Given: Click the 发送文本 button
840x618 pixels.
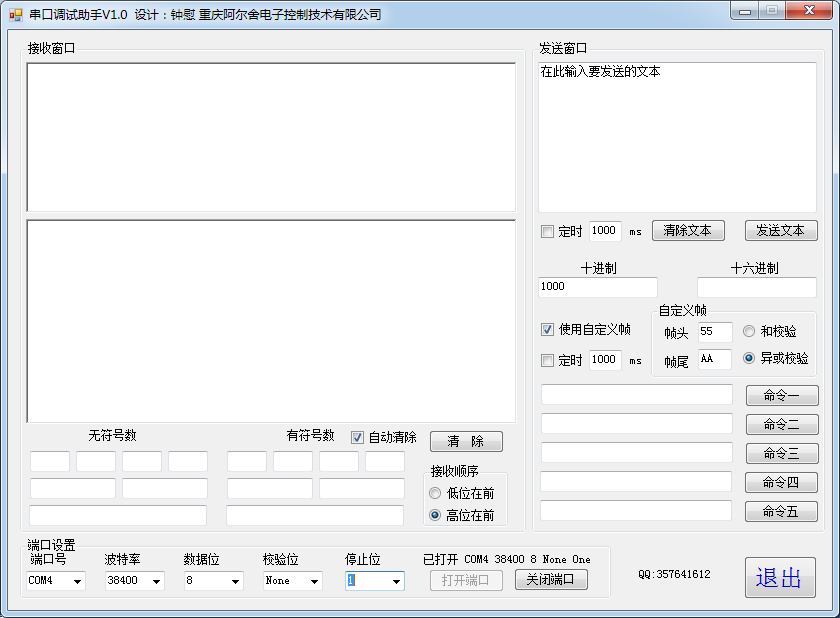Looking at the screenshot, I should pyautogui.click(x=781, y=231).
